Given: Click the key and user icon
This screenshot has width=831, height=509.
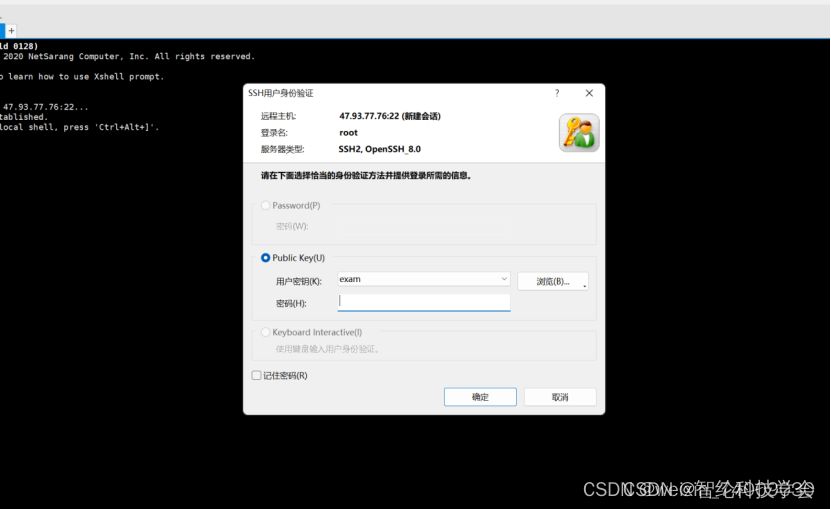Looking at the screenshot, I should [579, 132].
